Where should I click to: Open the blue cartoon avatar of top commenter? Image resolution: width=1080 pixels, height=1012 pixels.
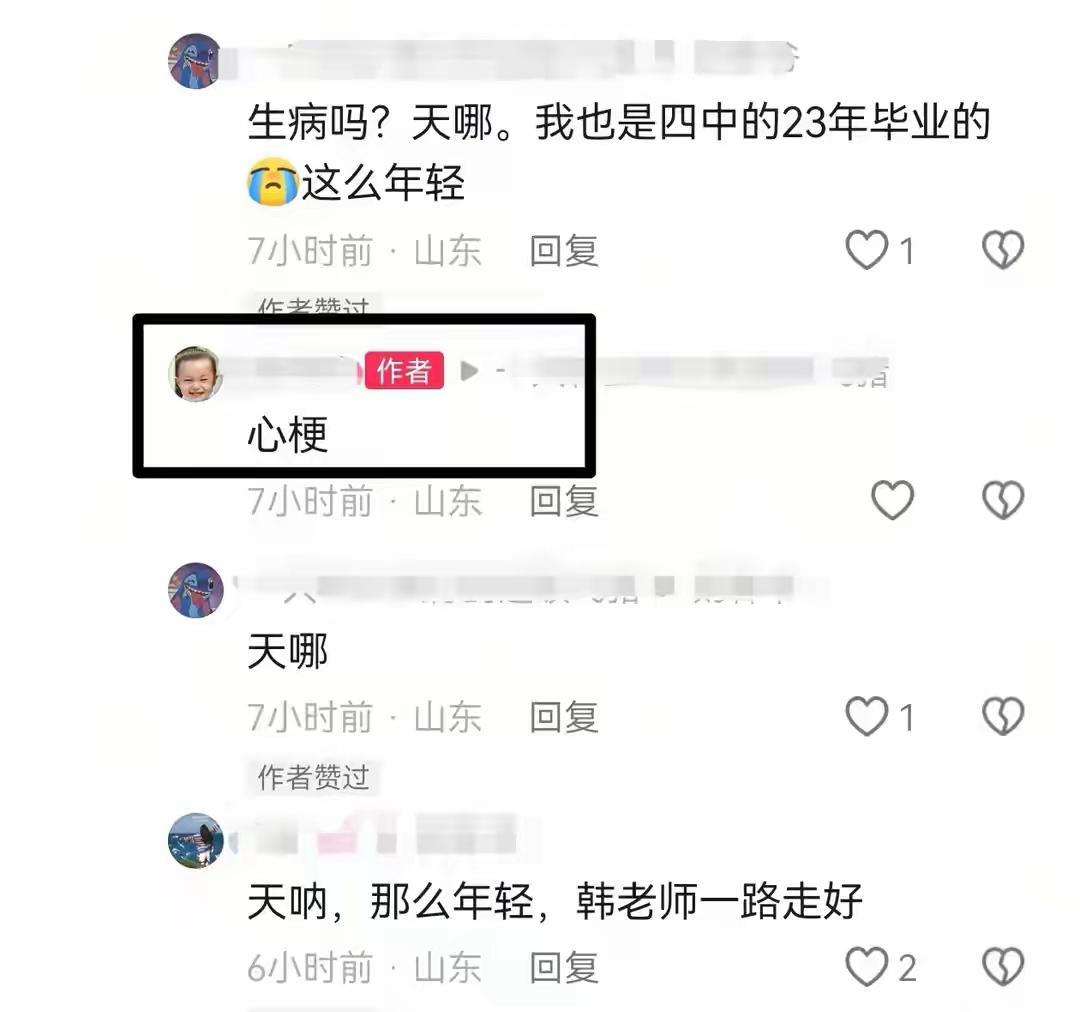tap(196, 61)
